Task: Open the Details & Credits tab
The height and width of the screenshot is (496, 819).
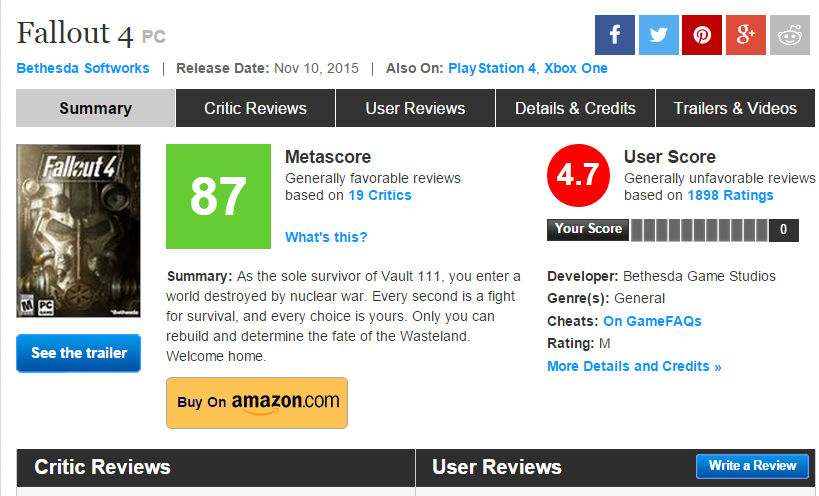Action: point(575,108)
